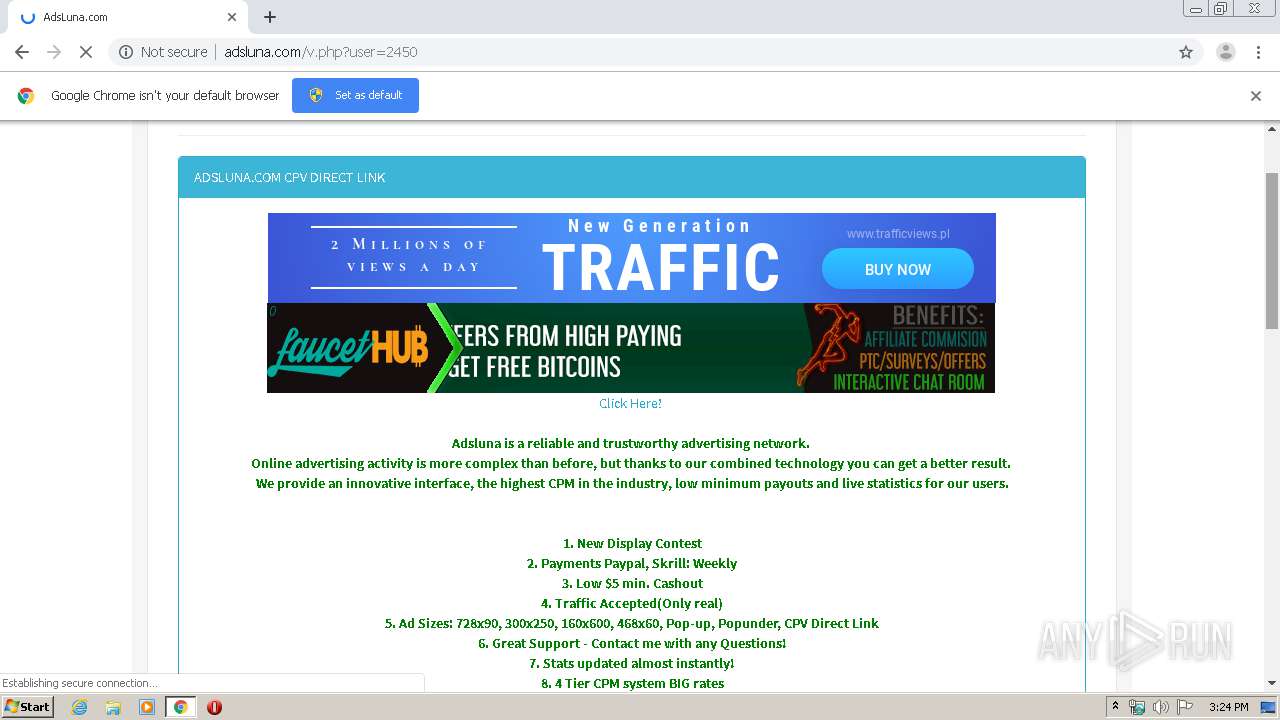Click the scrollbar down arrow
The image size is (1280, 720).
(1272, 684)
